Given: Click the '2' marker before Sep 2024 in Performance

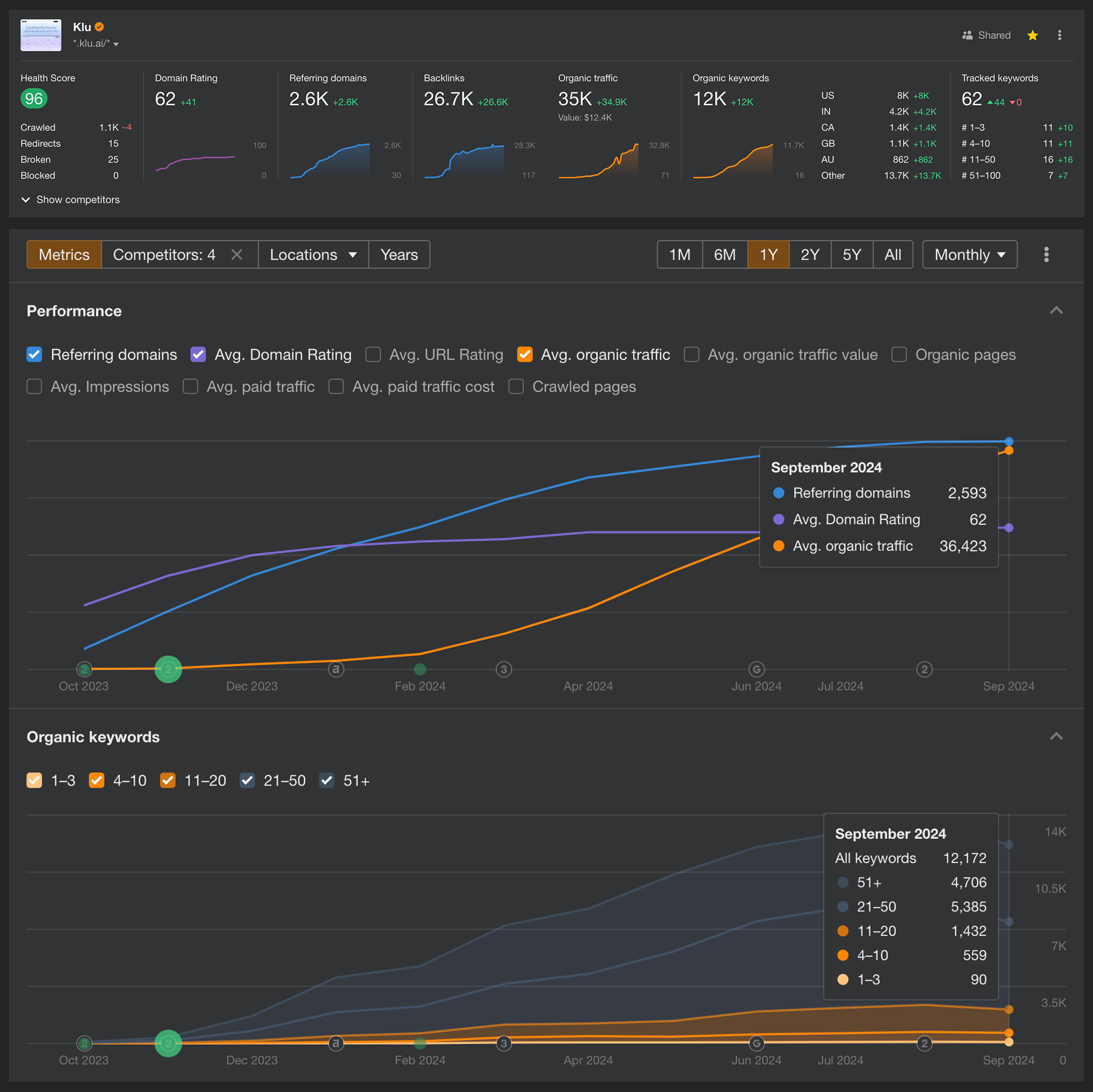Looking at the screenshot, I should point(925,670).
